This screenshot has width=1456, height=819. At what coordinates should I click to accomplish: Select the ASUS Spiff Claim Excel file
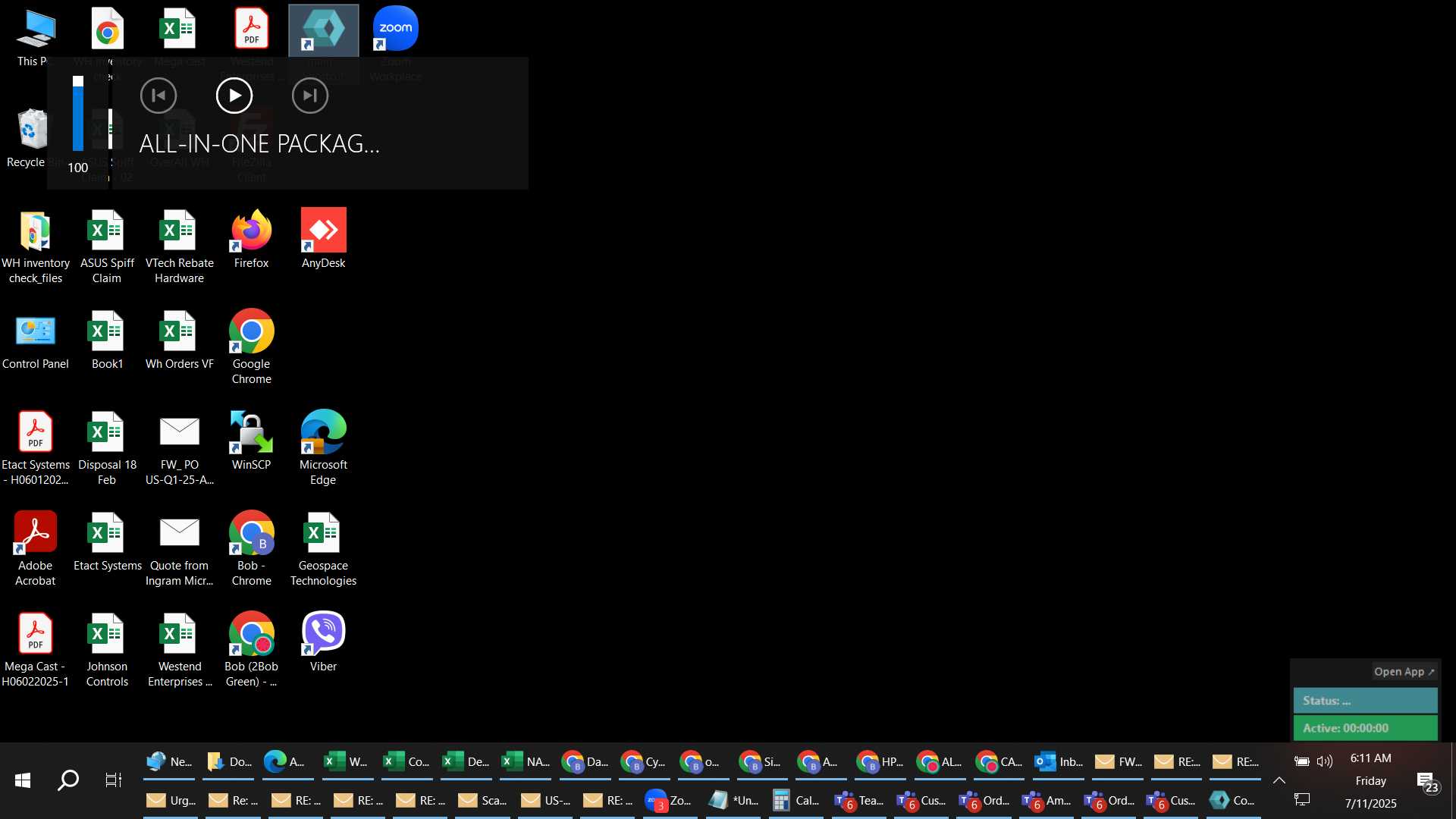coord(107,246)
